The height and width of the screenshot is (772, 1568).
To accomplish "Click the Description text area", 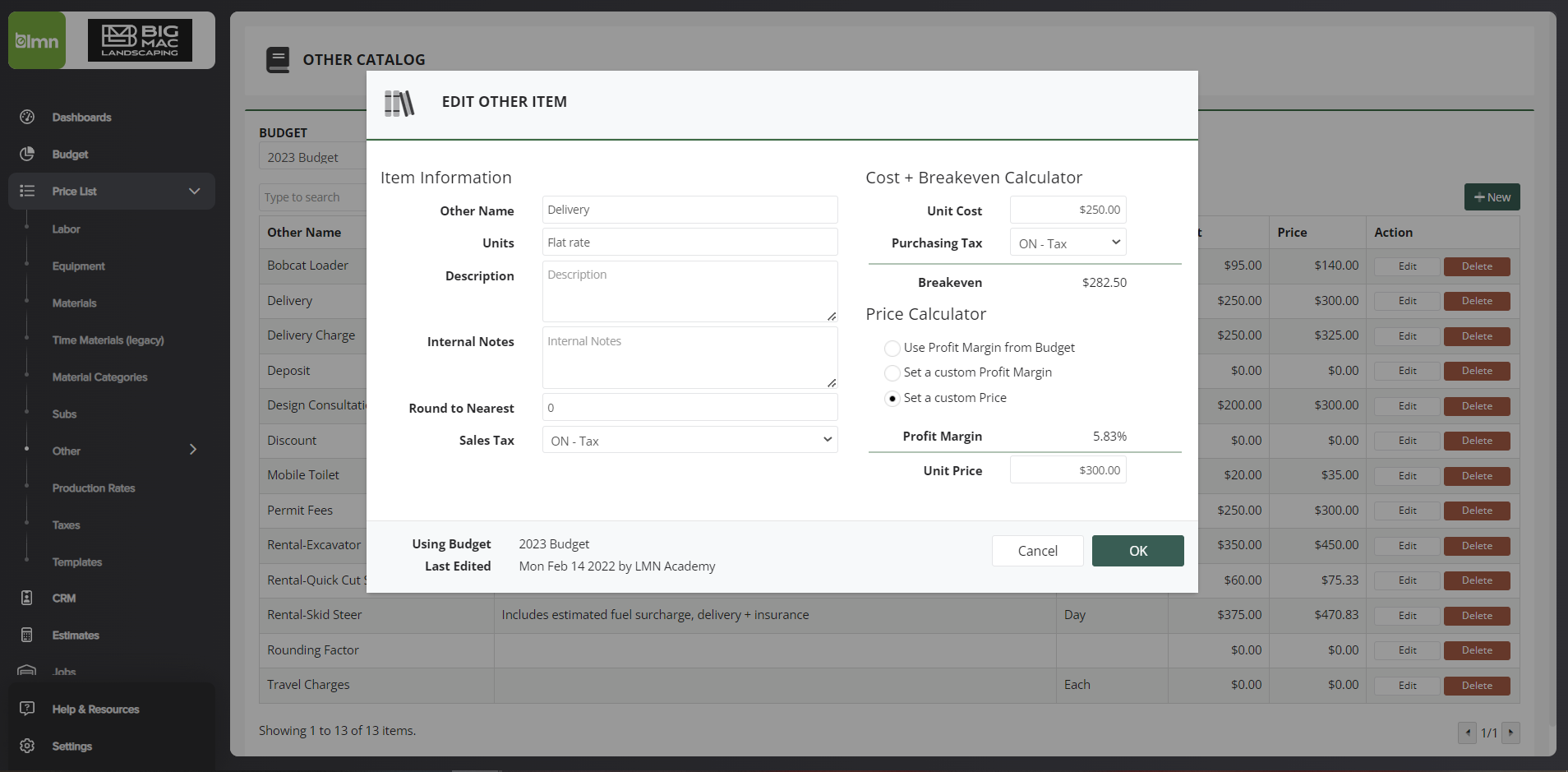I will tap(689, 291).
